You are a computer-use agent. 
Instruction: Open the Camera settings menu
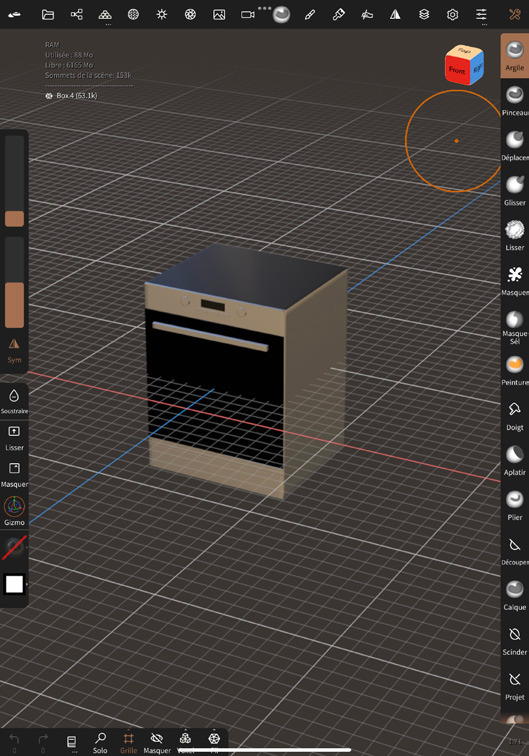[248, 14]
